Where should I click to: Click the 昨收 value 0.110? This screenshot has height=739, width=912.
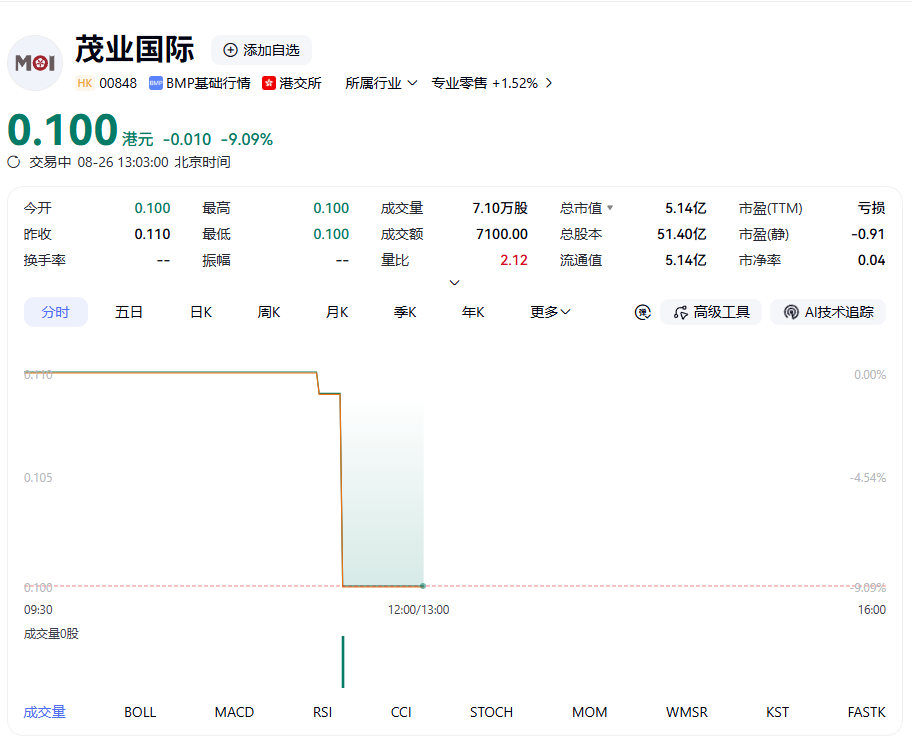tap(152, 234)
